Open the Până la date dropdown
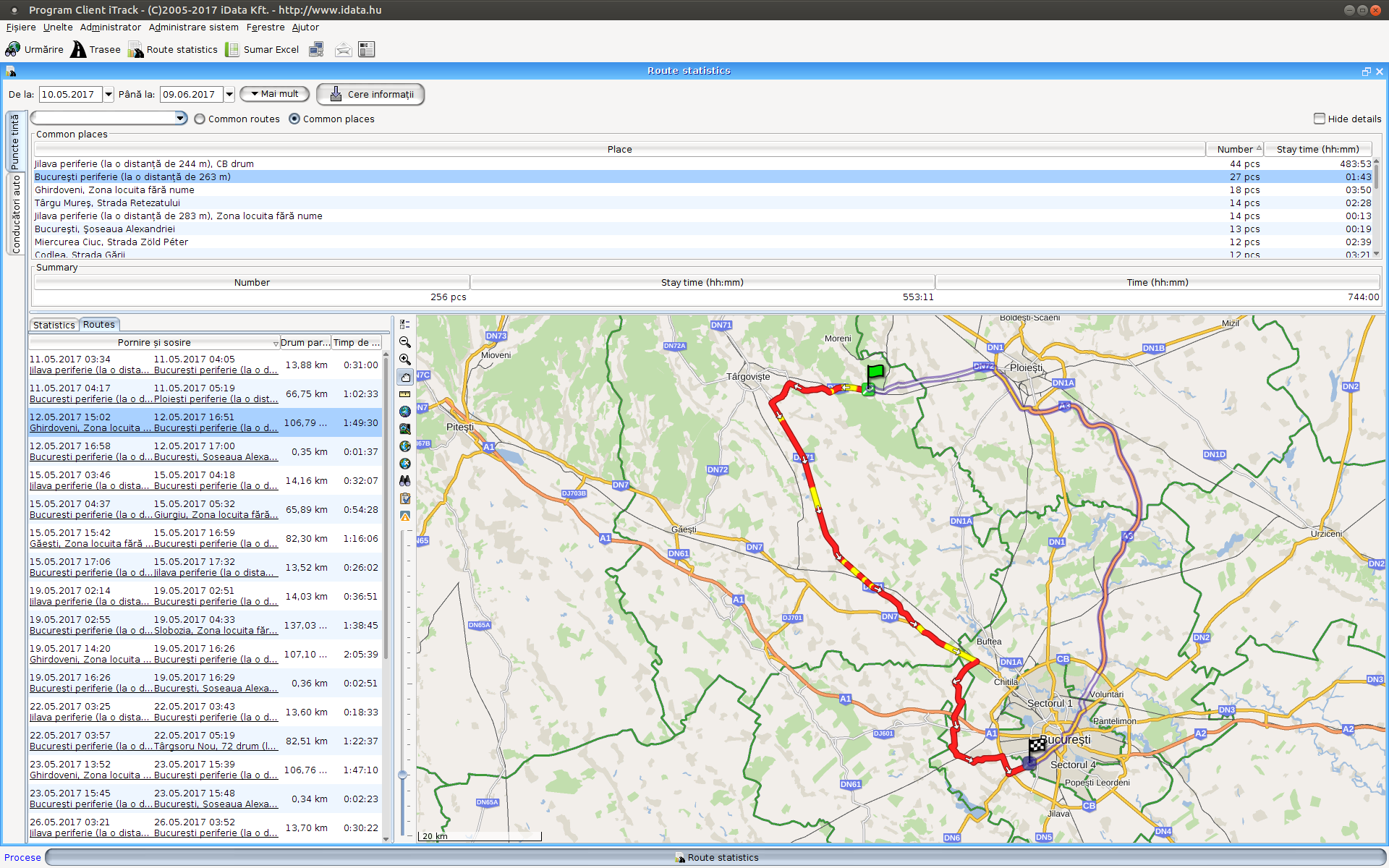 click(x=229, y=94)
